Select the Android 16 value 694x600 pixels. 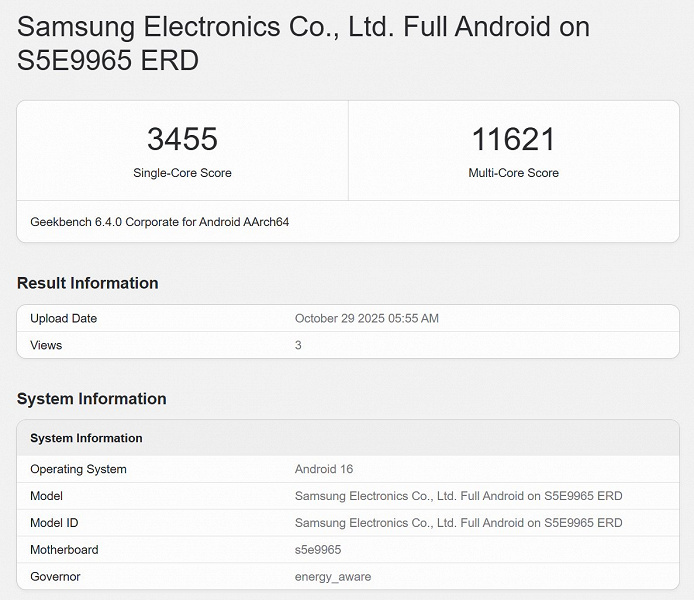point(324,469)
